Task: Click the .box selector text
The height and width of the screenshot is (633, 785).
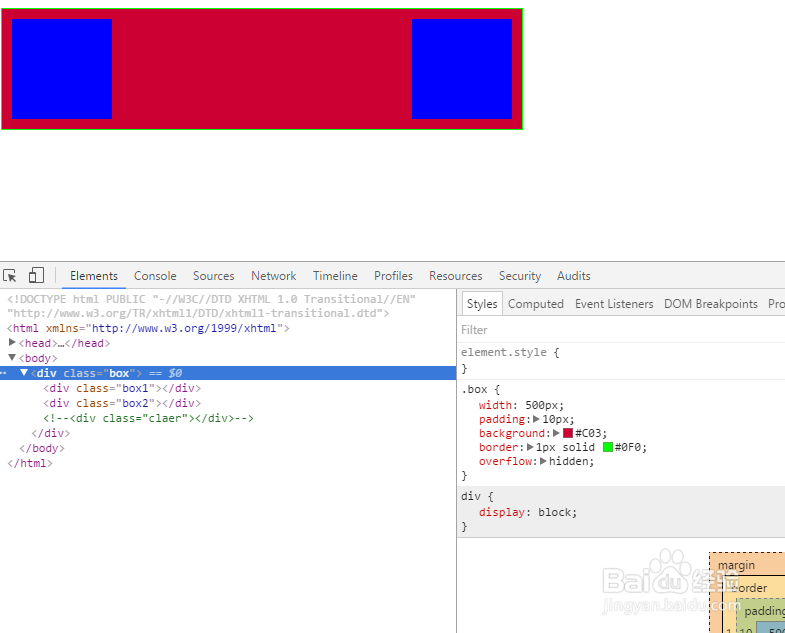Action: 474,389
